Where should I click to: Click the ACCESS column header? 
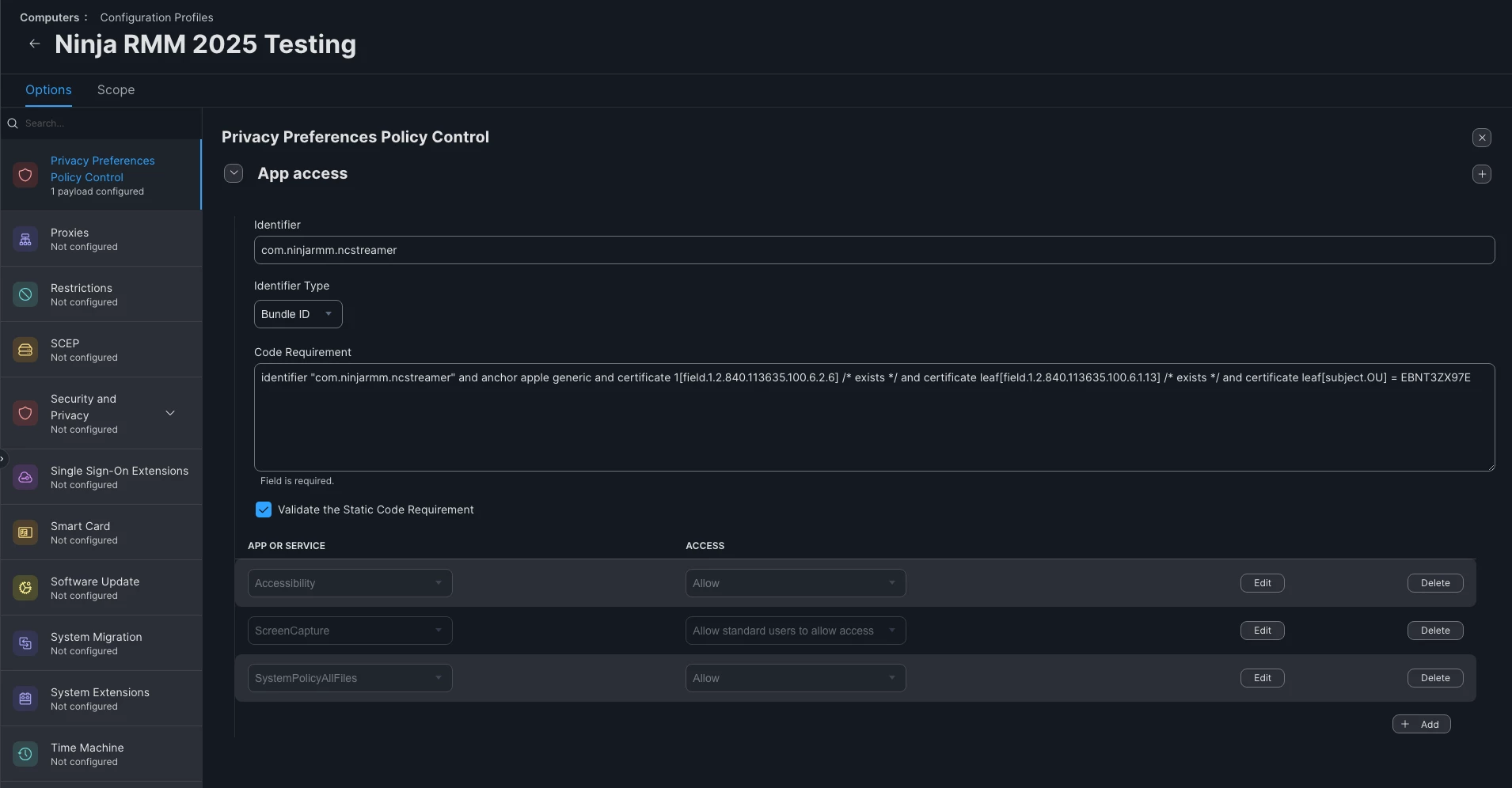coord(705,546)
